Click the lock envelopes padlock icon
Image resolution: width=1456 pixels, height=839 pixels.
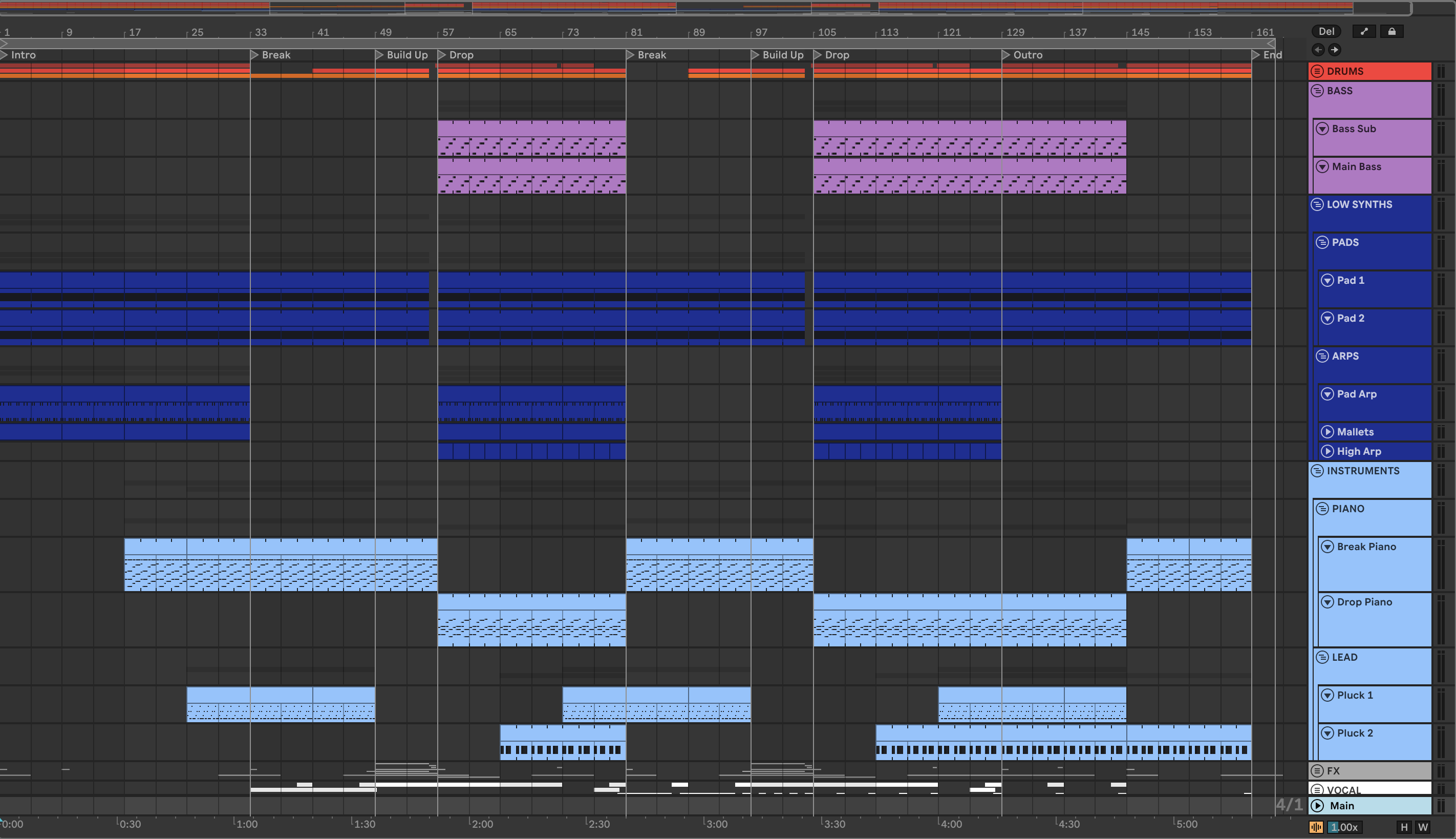coord(1391,32)
